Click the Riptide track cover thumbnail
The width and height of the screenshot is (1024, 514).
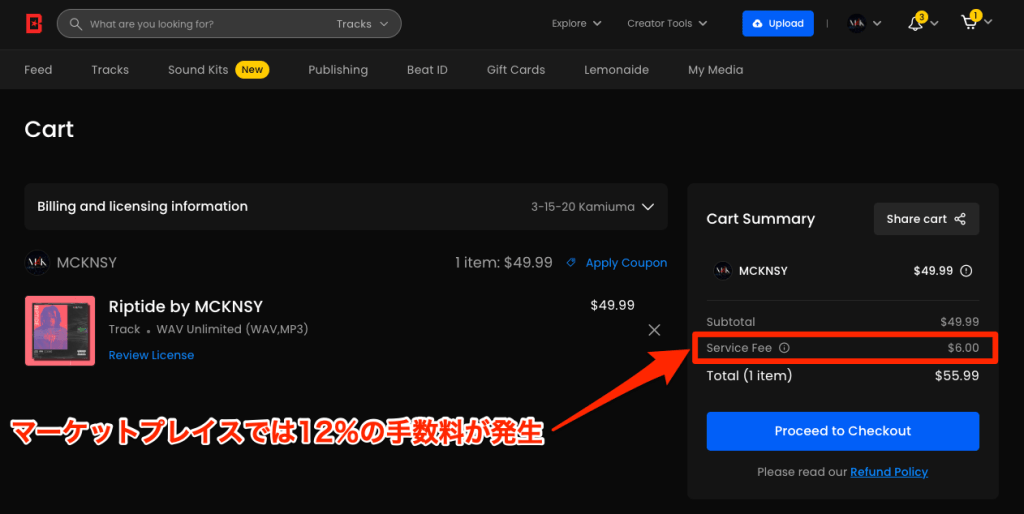[x=60, y=330]
